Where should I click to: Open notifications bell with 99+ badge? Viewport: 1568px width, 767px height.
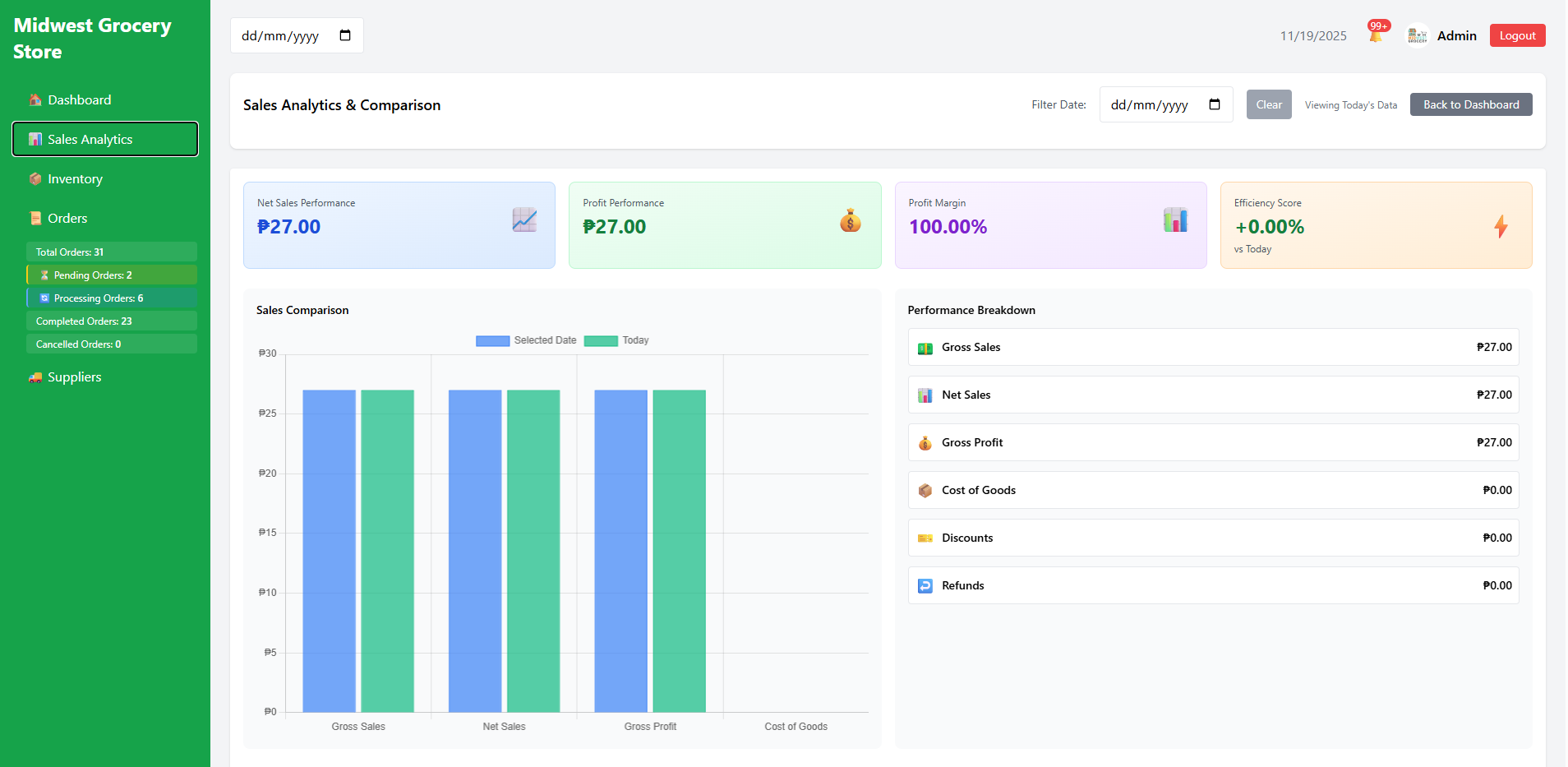[x=1377, y=33]
